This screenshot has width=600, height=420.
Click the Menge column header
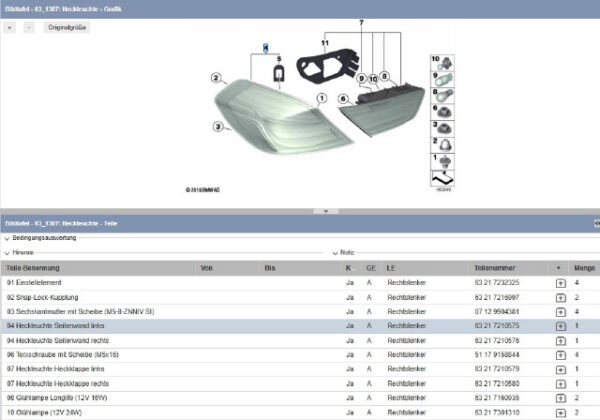(x=584, y=268)
